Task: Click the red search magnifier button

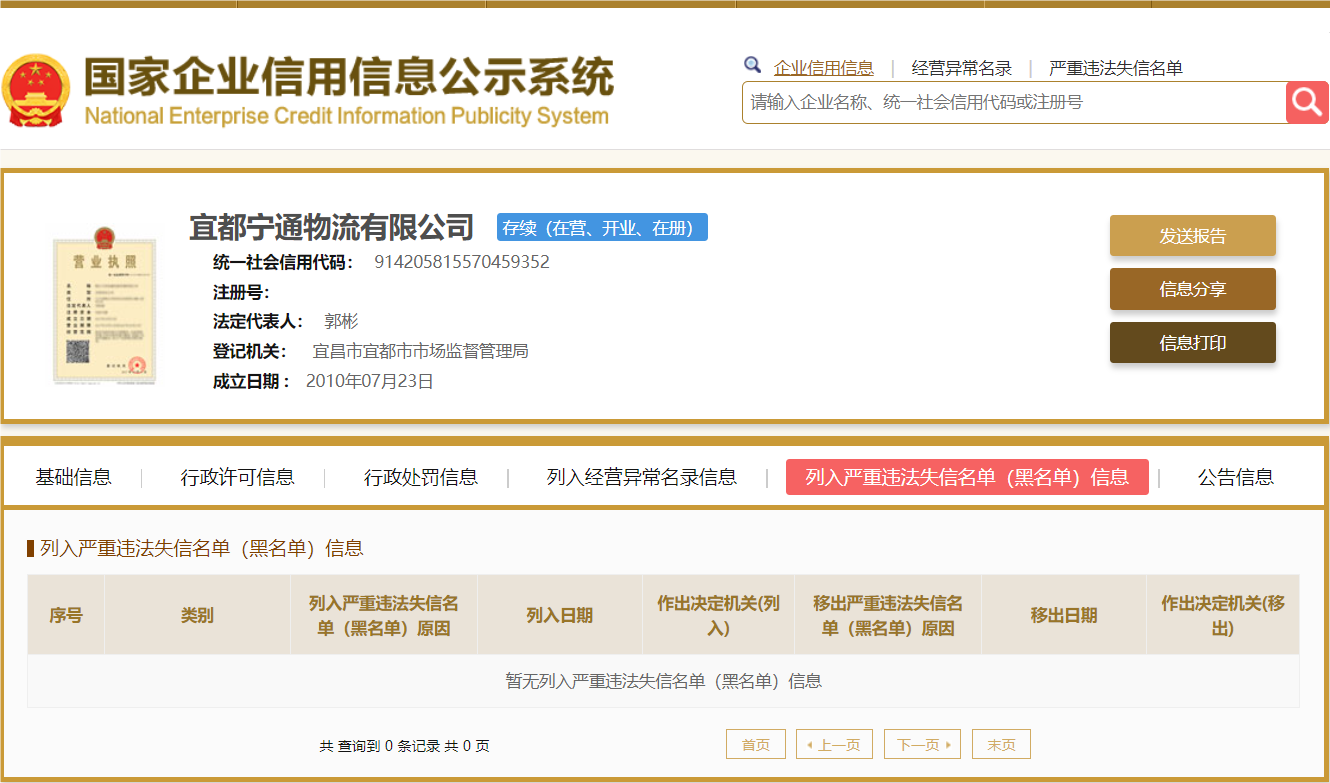Action: pyautogui.click(x=1307, y=102)
